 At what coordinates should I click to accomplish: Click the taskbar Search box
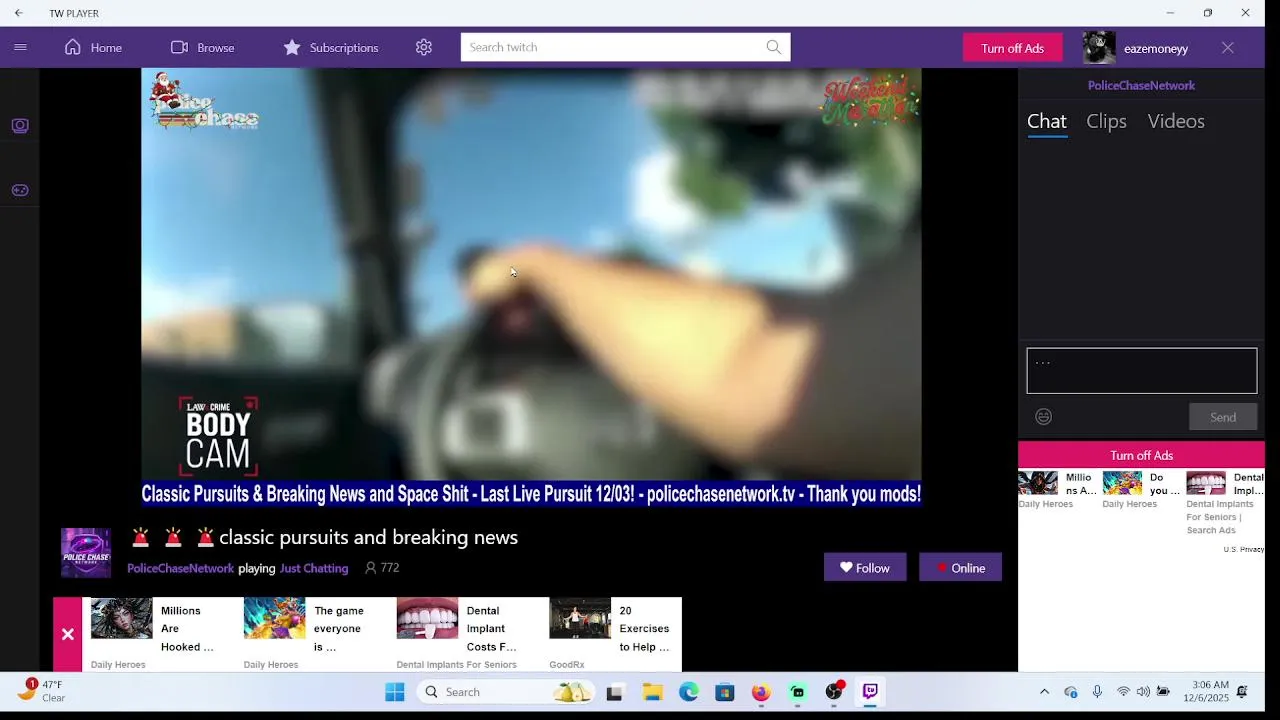click(505, 692)
